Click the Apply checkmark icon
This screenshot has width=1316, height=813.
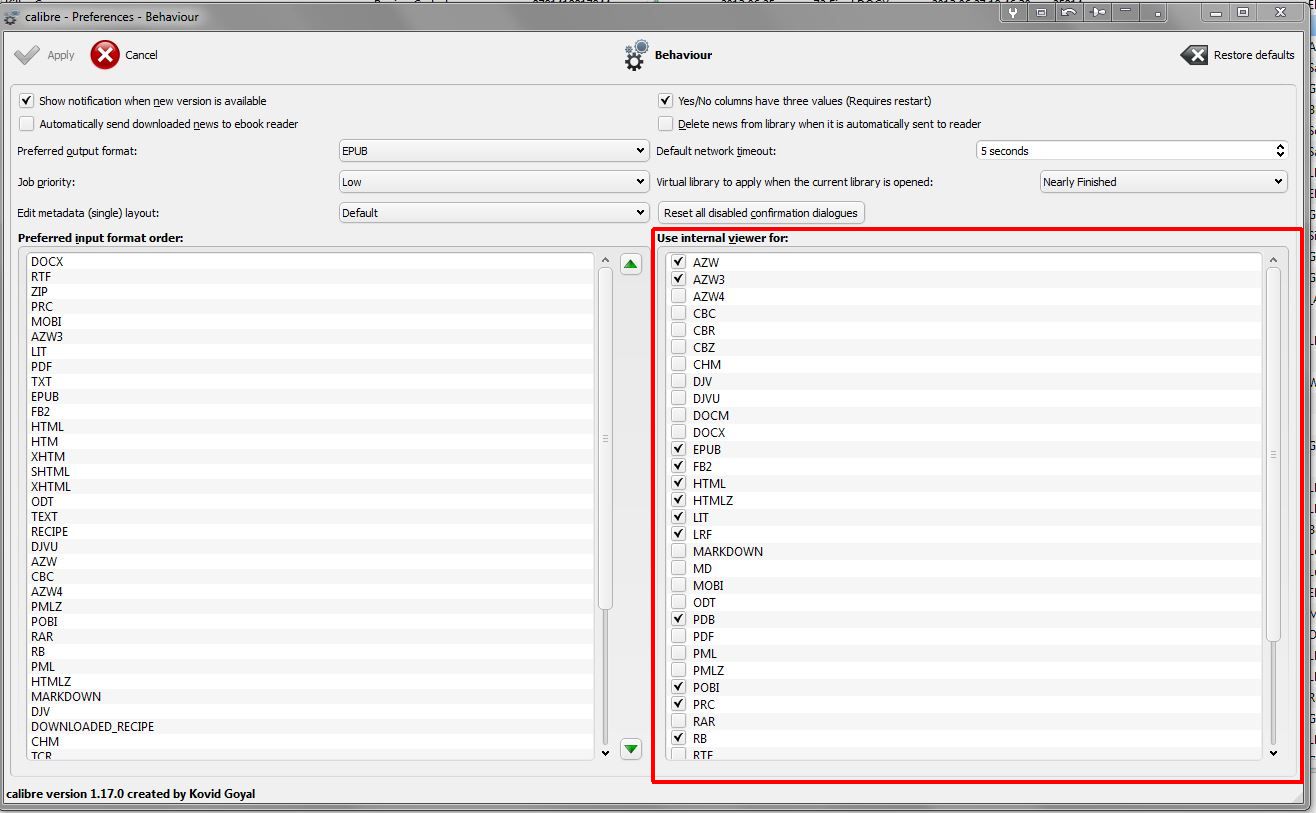[x=27, y=55]
